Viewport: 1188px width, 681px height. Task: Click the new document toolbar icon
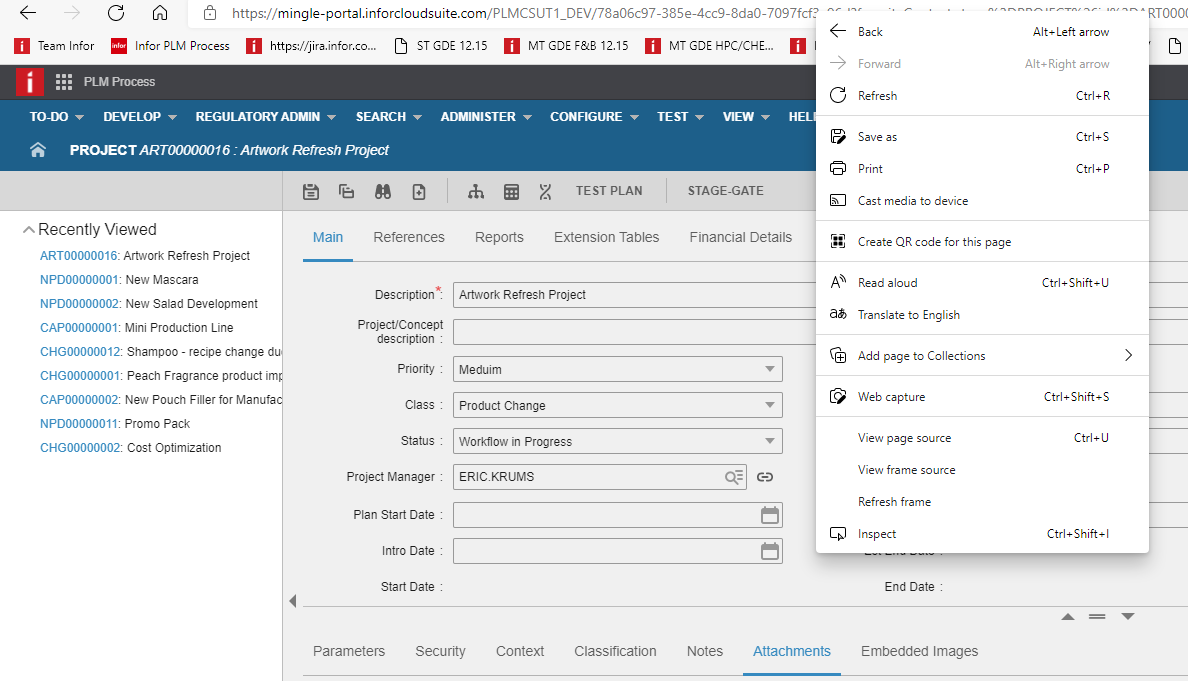click(419, 190)
